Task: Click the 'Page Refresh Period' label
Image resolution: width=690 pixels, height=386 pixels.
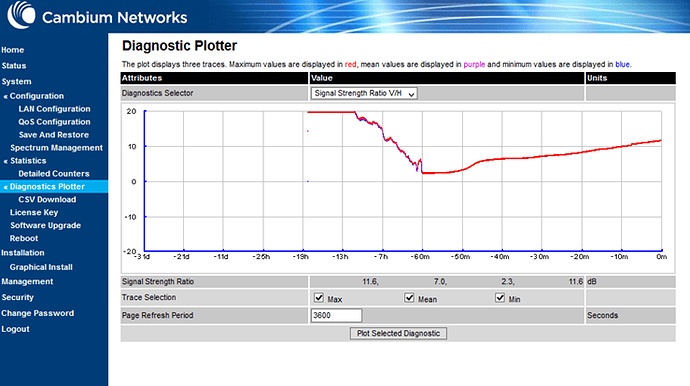Action: (158, 316)
